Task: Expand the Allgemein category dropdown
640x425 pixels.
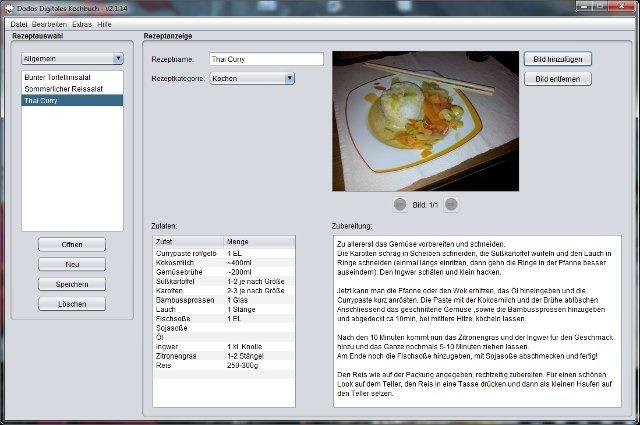Action: 72,58
